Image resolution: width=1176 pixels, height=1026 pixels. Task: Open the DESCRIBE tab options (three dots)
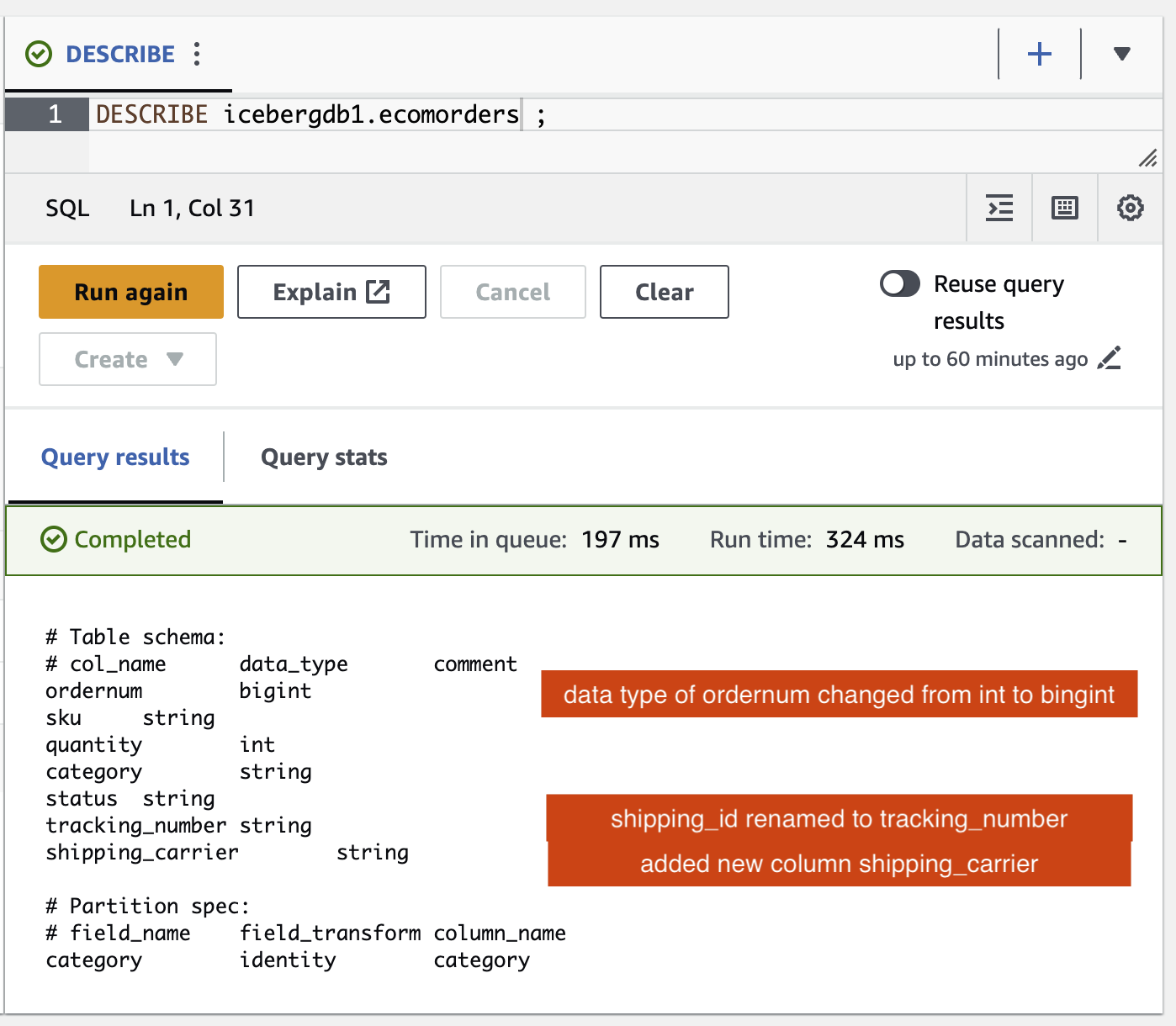(197, 54)
